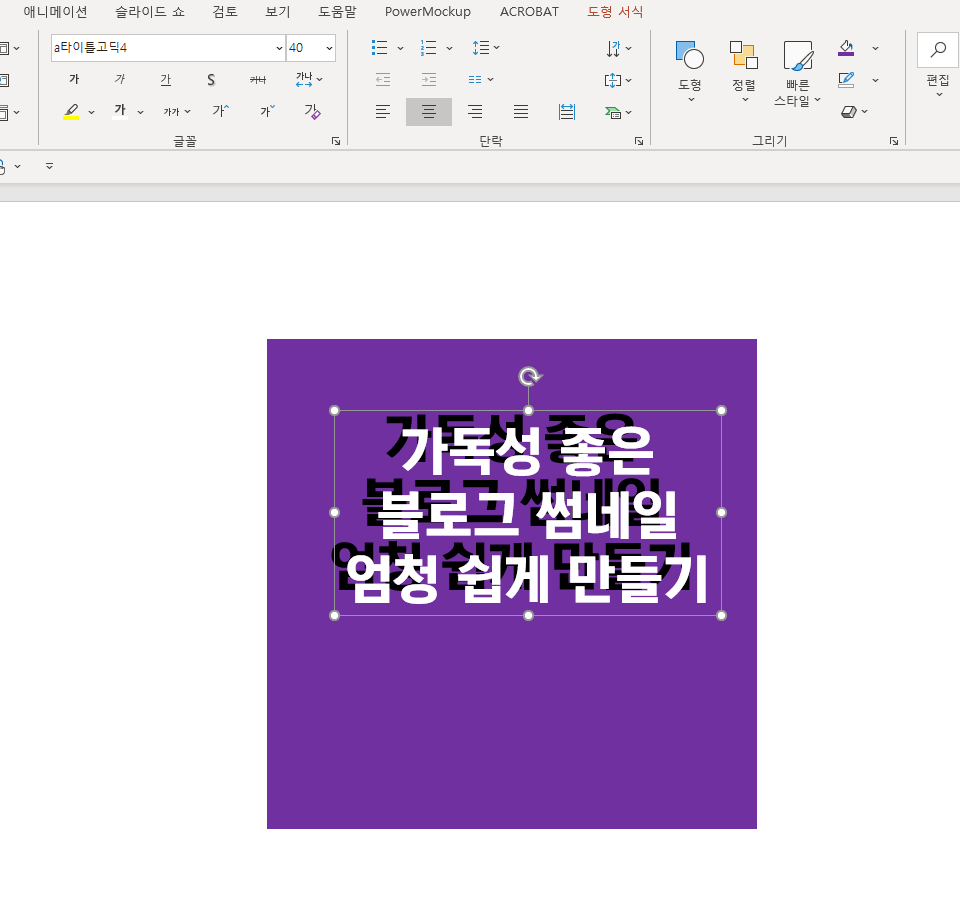
Task: Open the Shapes gallery
Action: coord(690,72)
